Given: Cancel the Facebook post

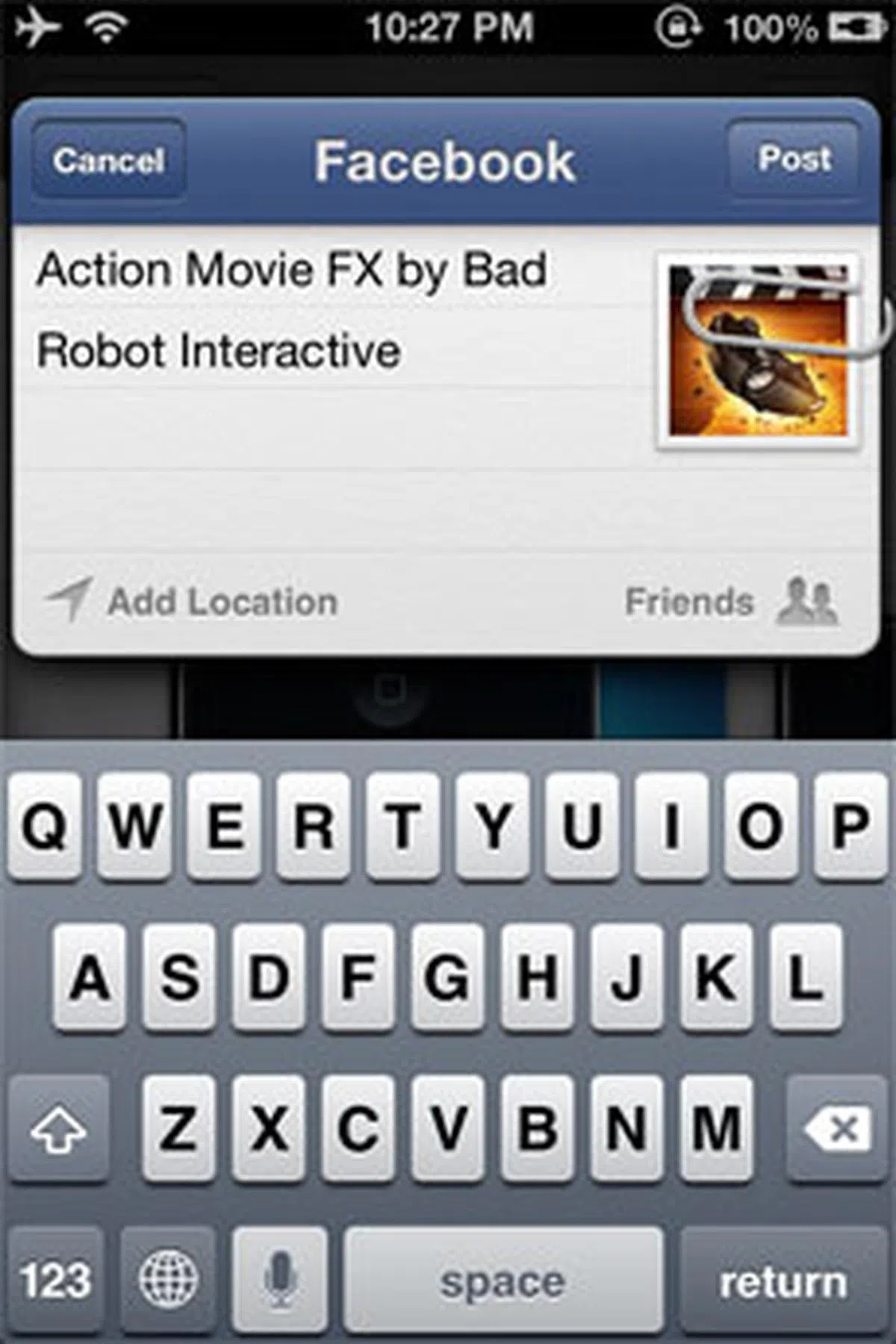Looking at the screenshot, I should coord(109,160).
